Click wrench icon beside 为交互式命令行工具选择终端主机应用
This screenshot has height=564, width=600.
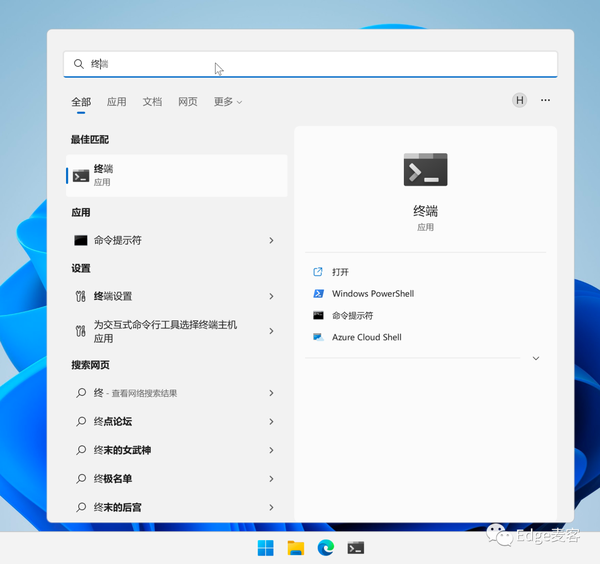click(81, 331)
